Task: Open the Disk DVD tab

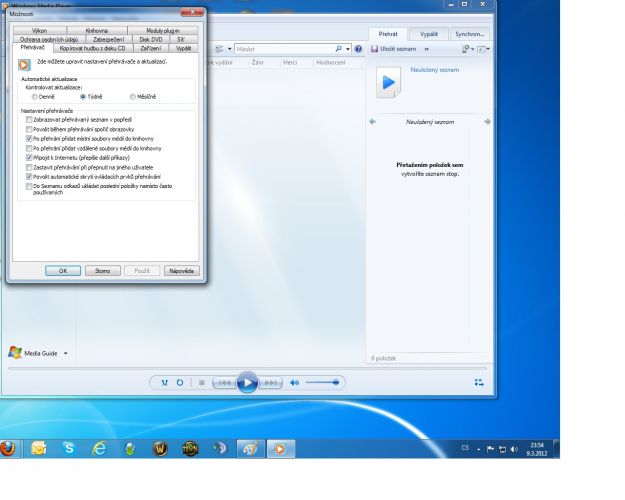Action: click(x=151, y=39)
